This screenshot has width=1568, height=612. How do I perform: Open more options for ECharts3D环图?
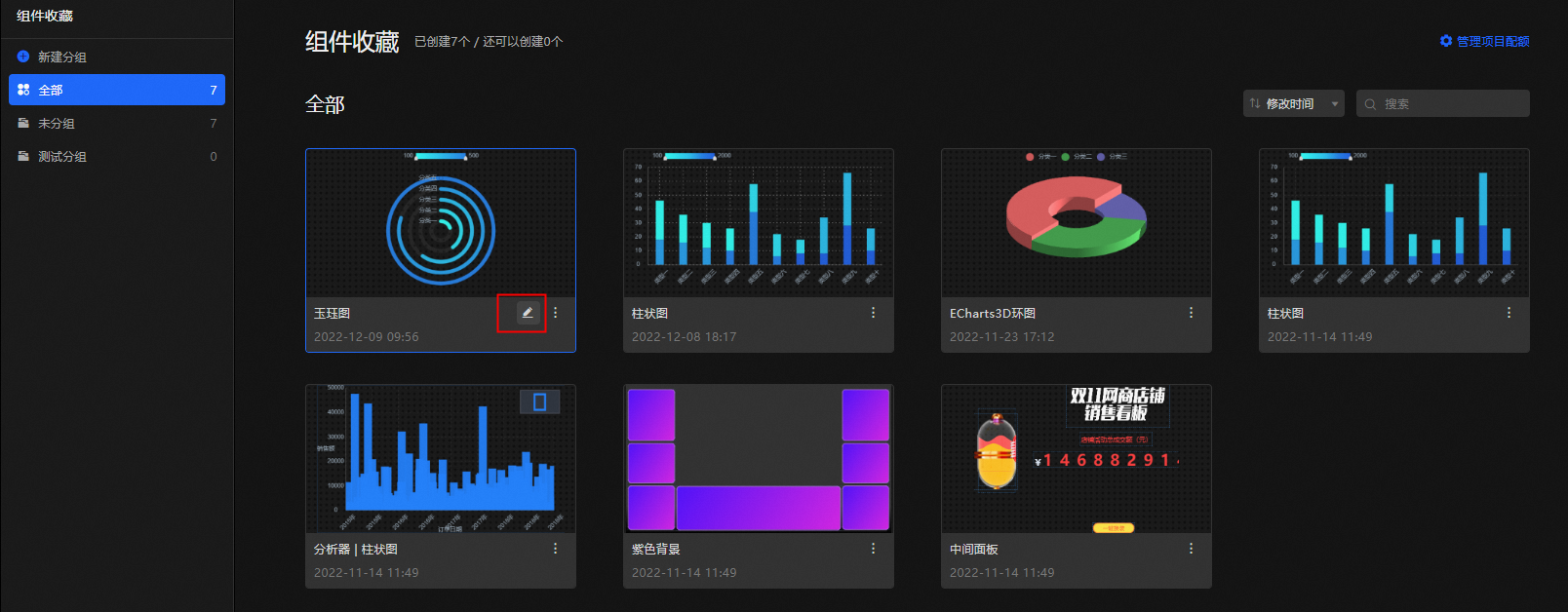click(1191, 313)
